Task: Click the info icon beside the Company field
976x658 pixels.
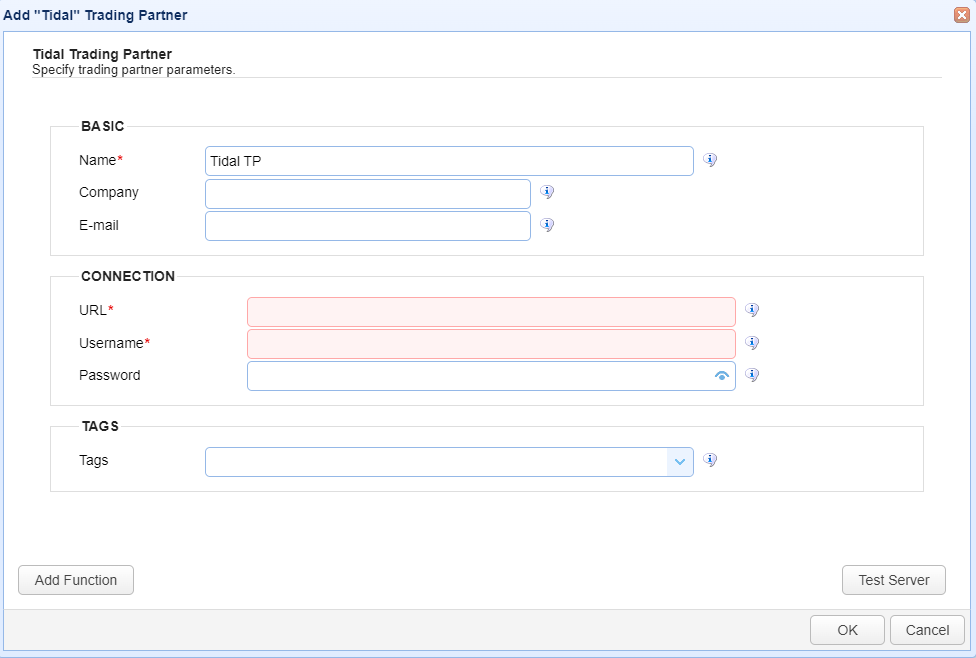Action: point(547,192)
